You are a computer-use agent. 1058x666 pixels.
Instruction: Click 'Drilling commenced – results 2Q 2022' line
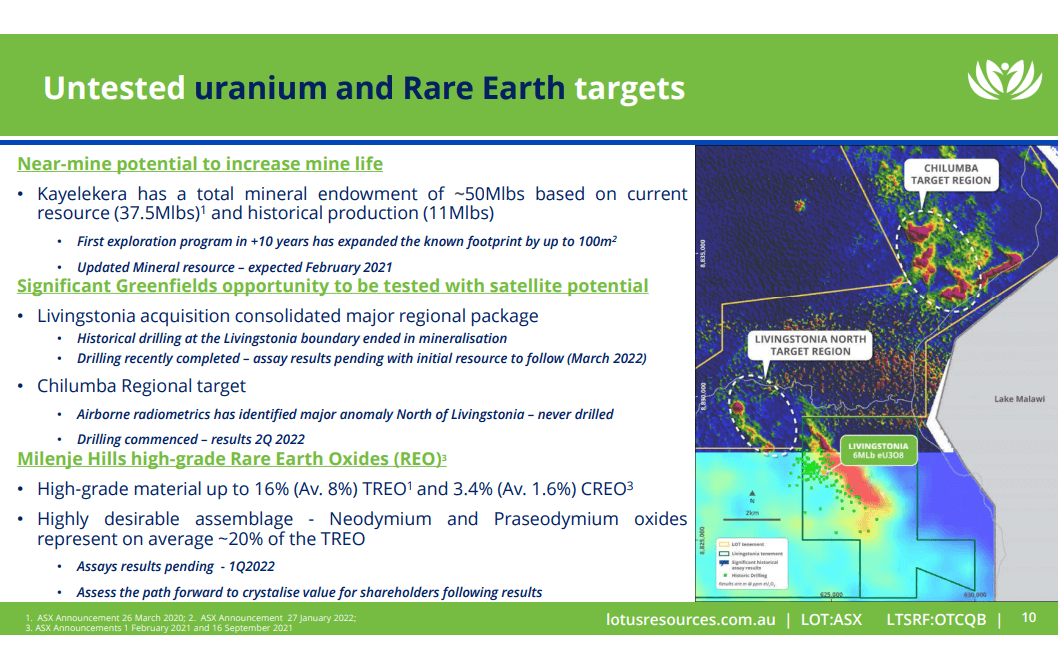coord(190,439)
